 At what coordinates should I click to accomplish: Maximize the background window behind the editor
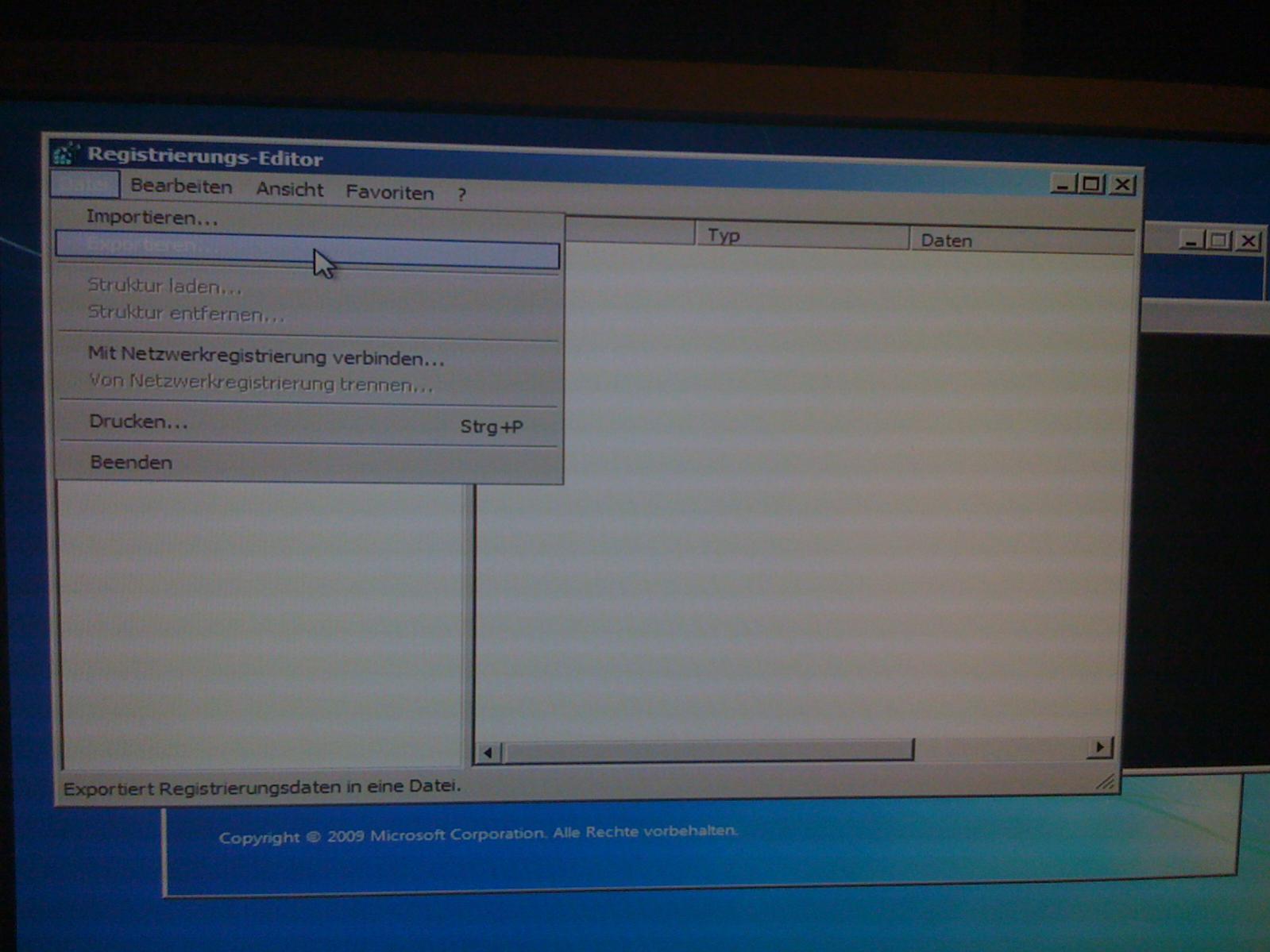tap(1219, 241)
